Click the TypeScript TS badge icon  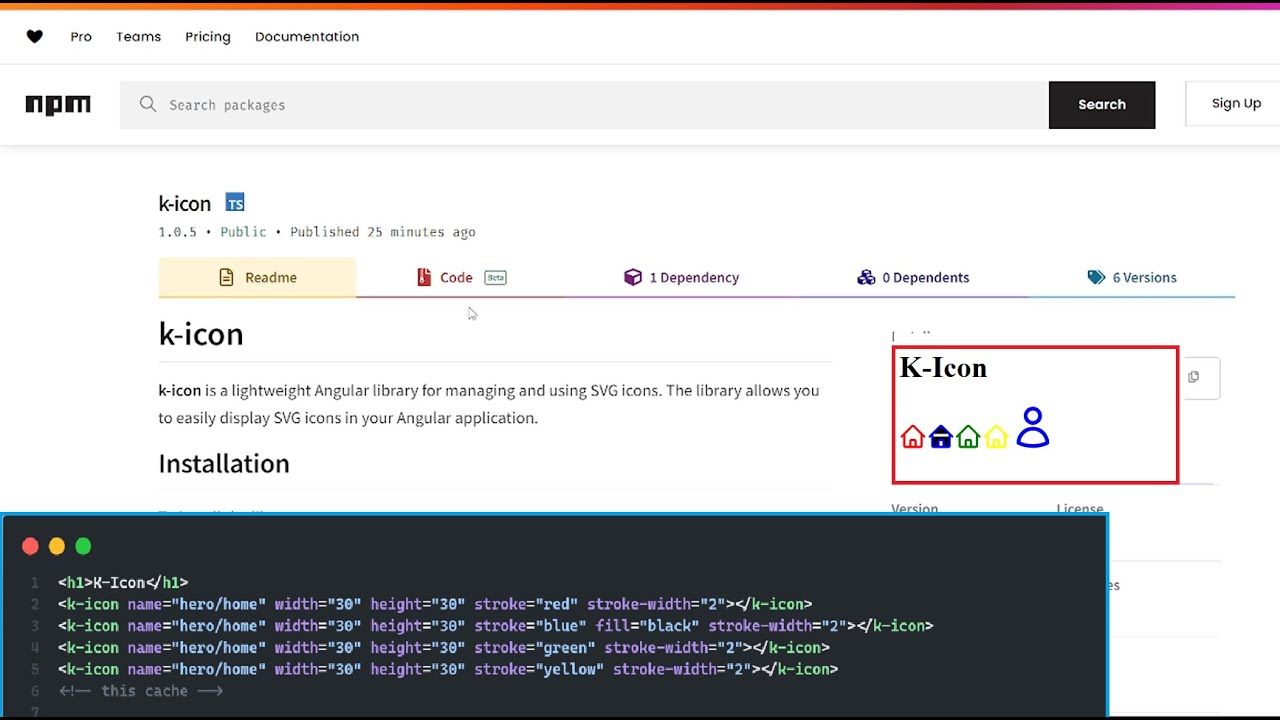(235, 203)
